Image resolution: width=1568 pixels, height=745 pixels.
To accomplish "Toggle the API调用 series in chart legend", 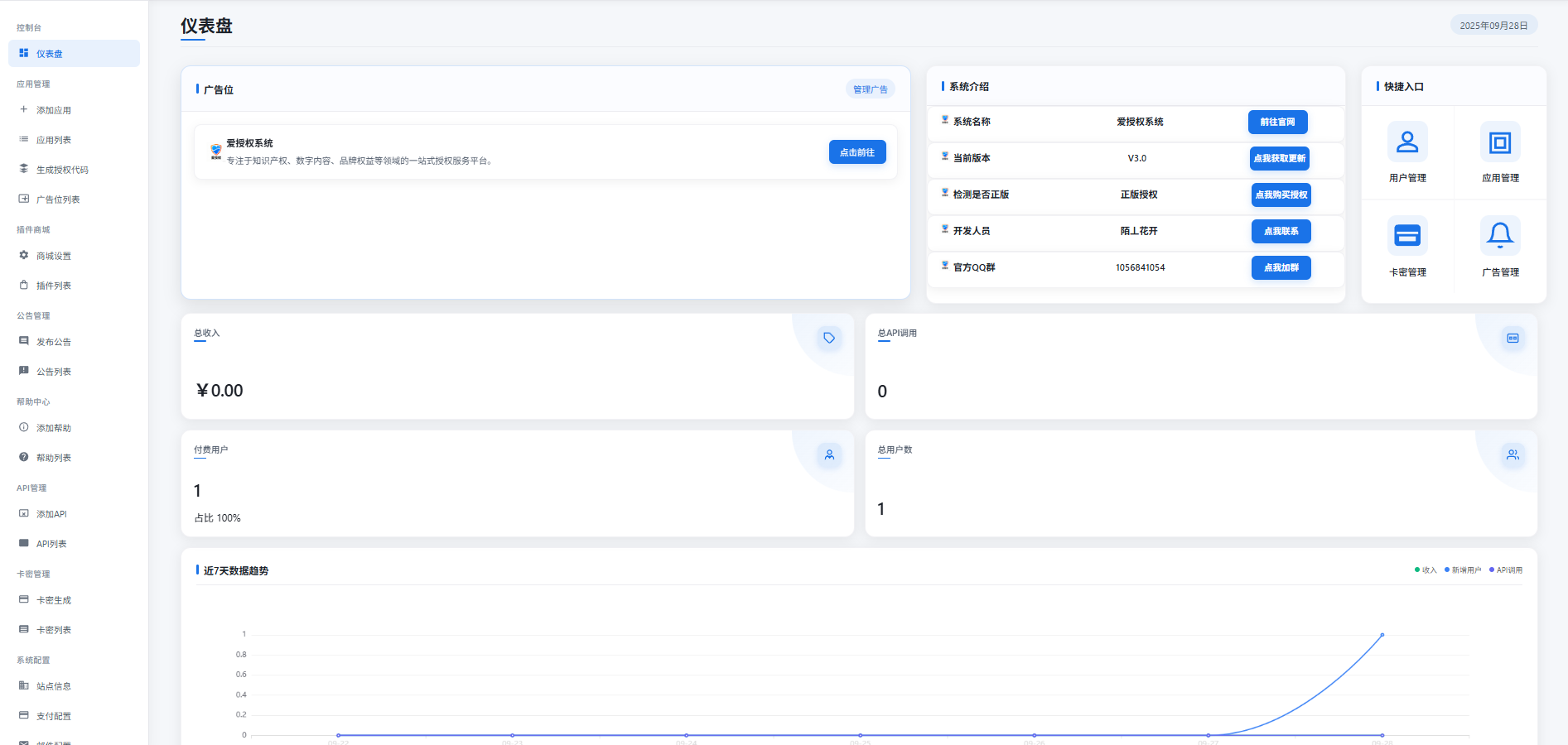I will click(1504, 570).
